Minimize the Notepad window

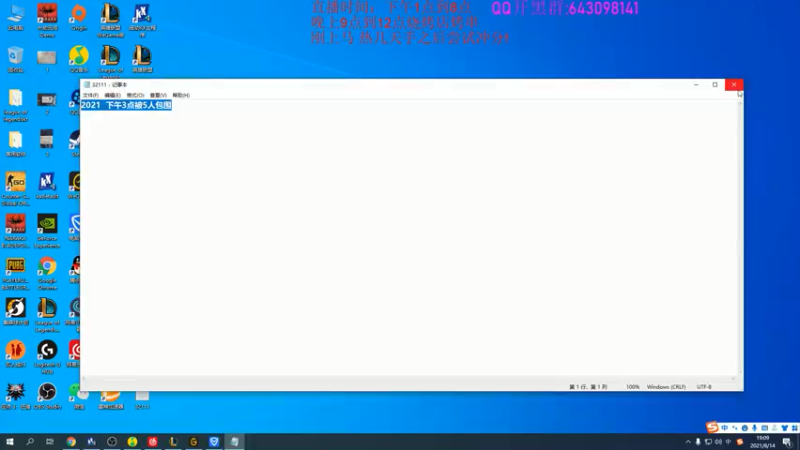coord(696,85)
